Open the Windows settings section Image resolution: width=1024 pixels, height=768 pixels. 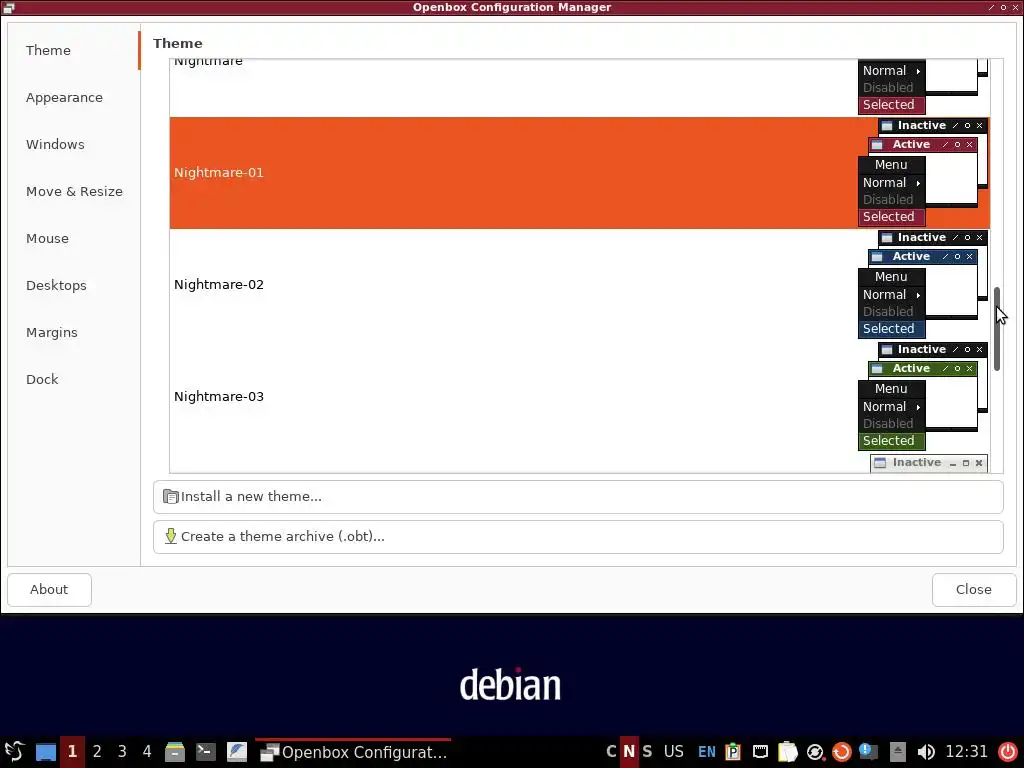(55, 144)
